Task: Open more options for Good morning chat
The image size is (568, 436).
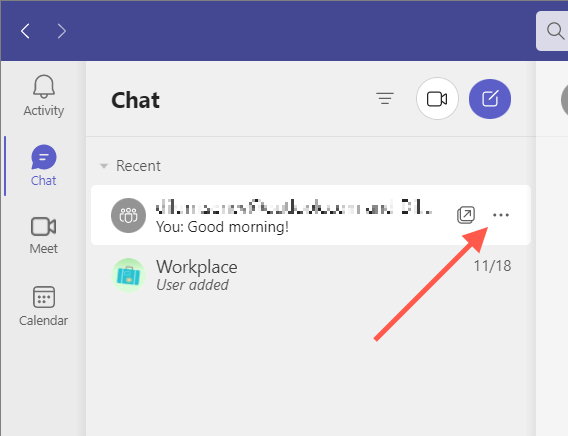Action: [x=501, y=215]
